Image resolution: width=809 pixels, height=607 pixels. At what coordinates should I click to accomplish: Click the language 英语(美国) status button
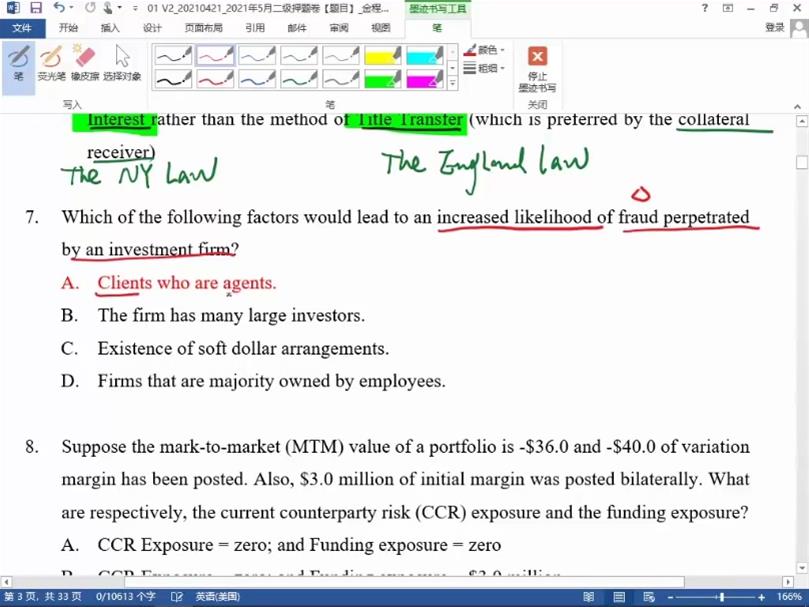pos(217,596)
